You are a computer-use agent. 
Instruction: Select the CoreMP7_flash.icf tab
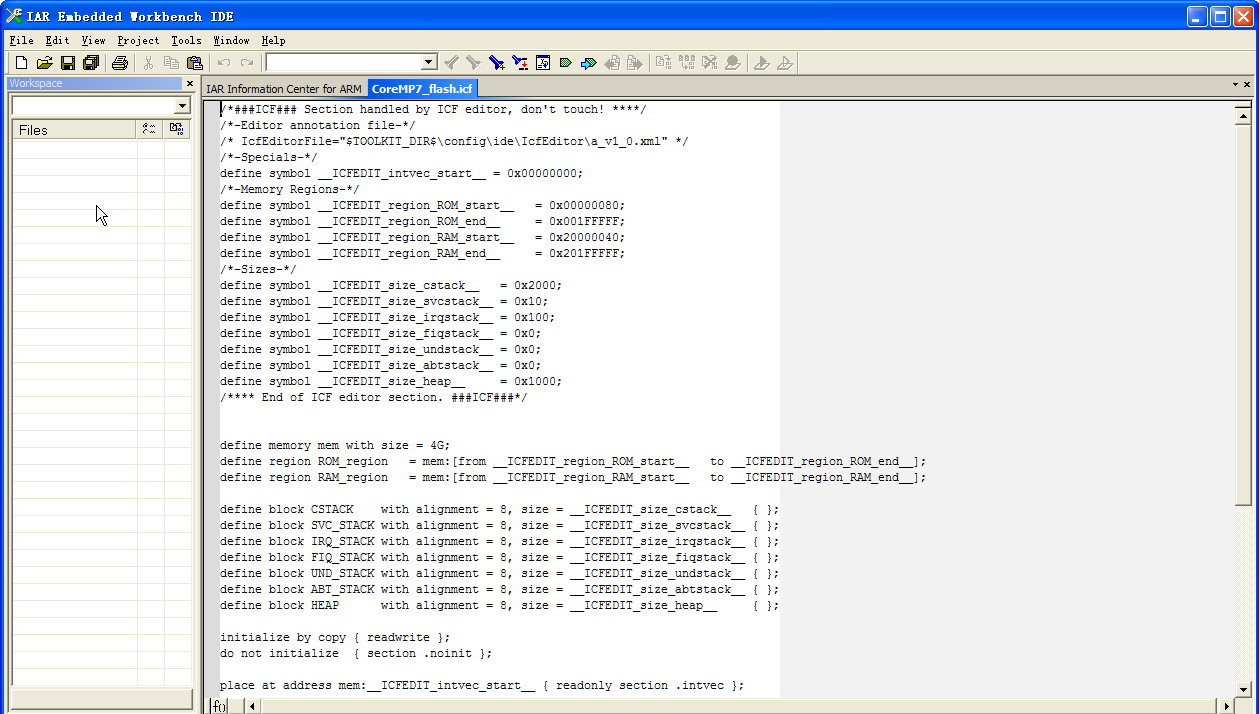point(422,89)
